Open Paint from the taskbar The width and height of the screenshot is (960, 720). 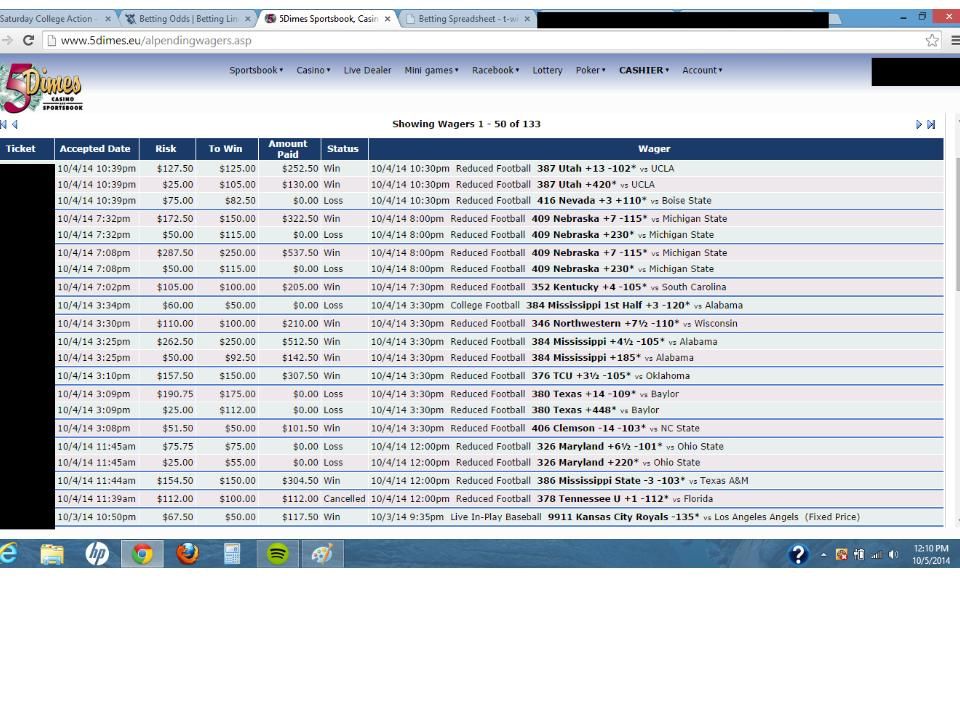[323, 553]
